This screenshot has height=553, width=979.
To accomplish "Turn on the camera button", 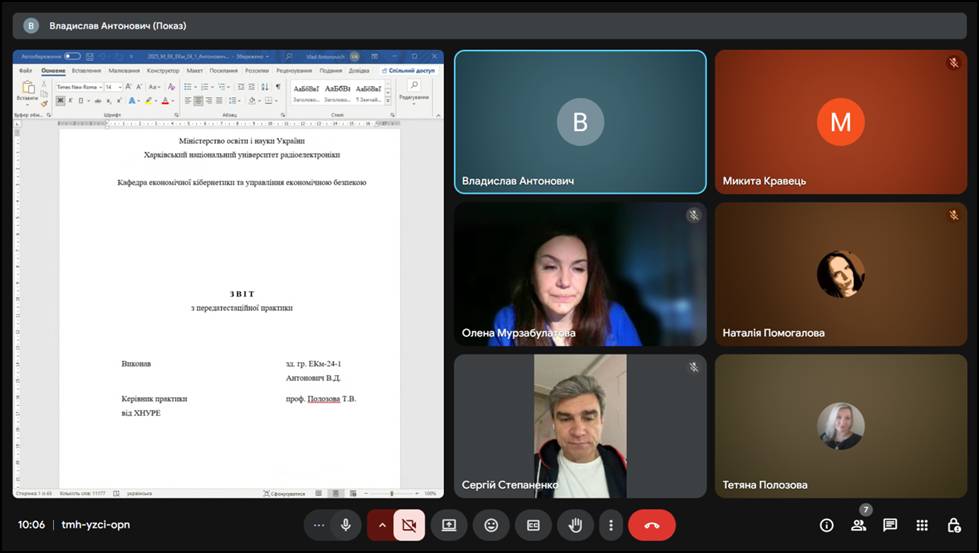I will pos(408,525).
